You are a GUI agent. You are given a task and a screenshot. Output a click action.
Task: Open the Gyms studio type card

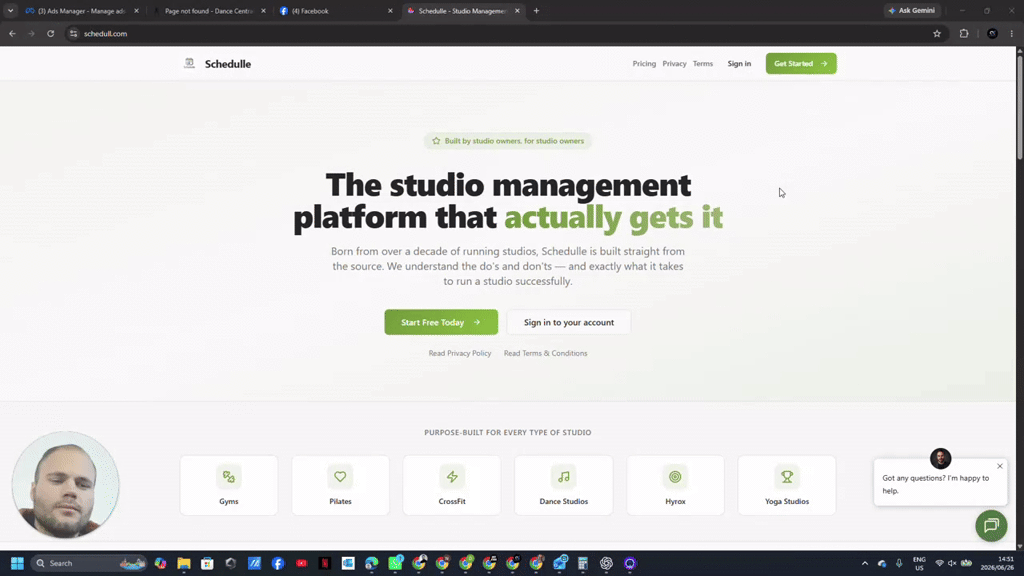point(229,485)
